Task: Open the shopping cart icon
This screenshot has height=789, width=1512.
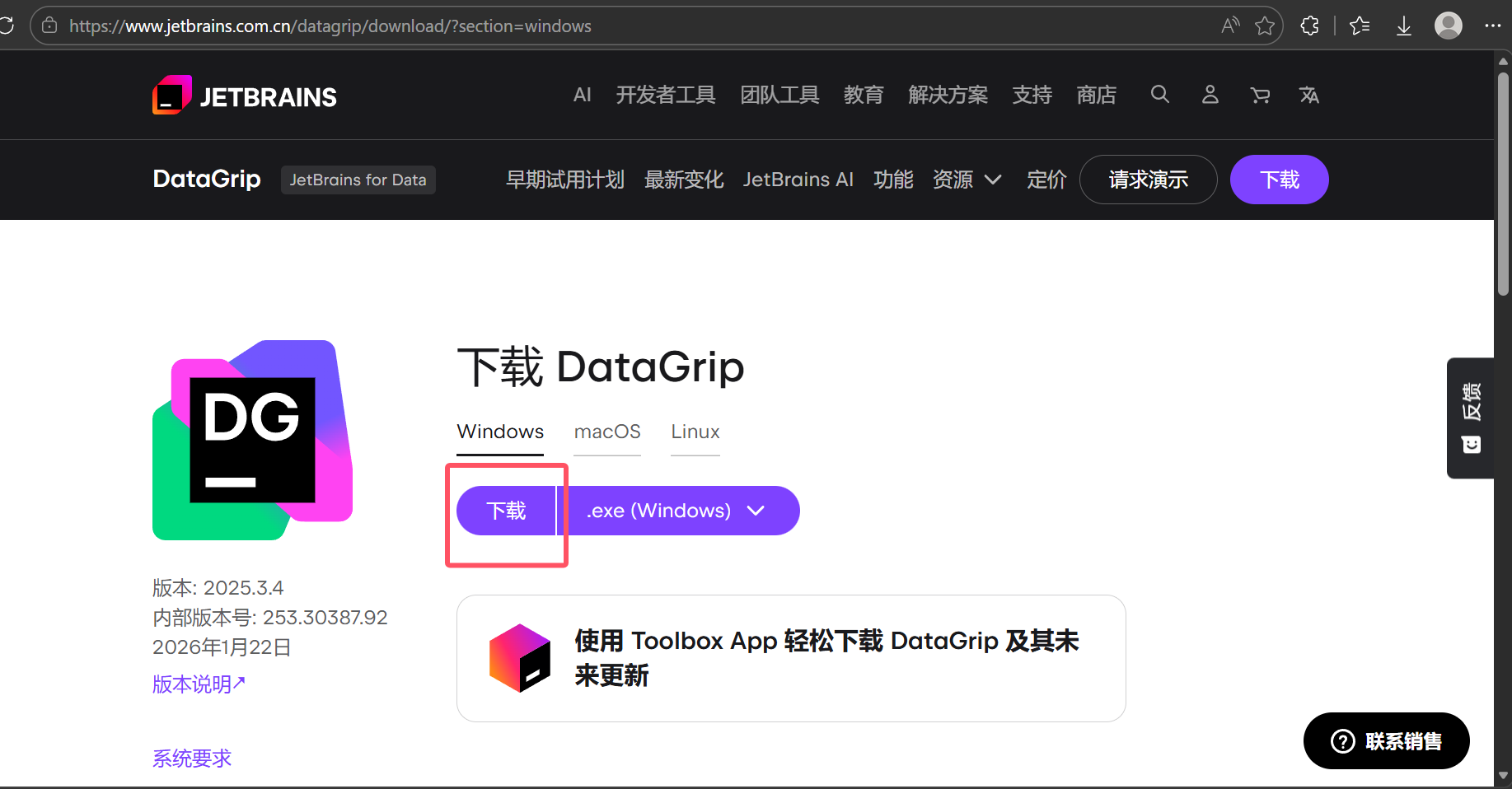Action: tap(1260, 96)
